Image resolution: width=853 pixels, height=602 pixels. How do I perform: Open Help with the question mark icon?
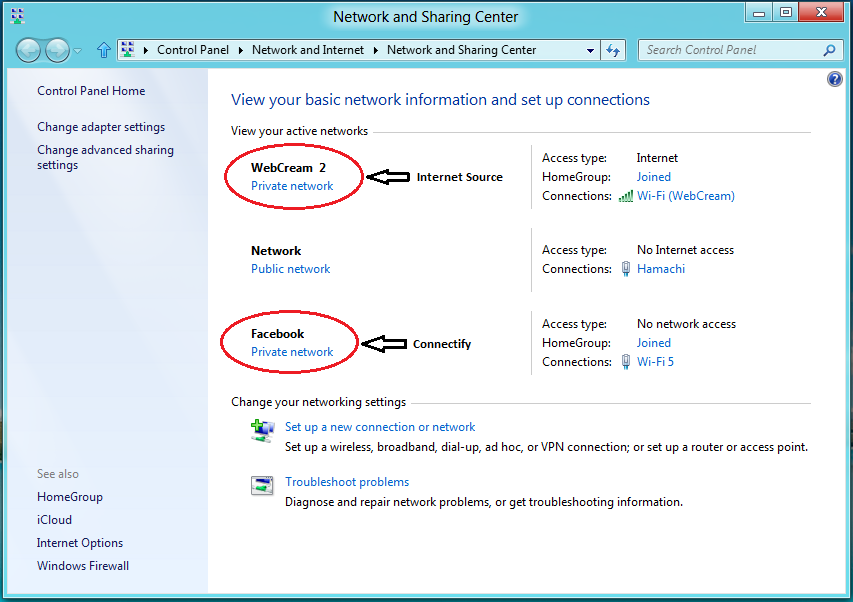tap(835, 79)
